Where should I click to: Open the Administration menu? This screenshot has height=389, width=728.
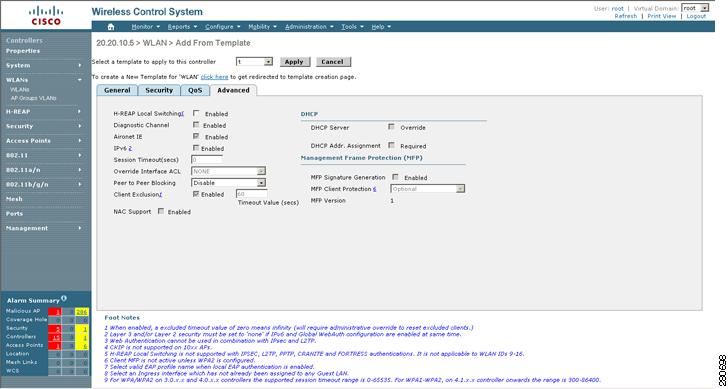point(309,27)
